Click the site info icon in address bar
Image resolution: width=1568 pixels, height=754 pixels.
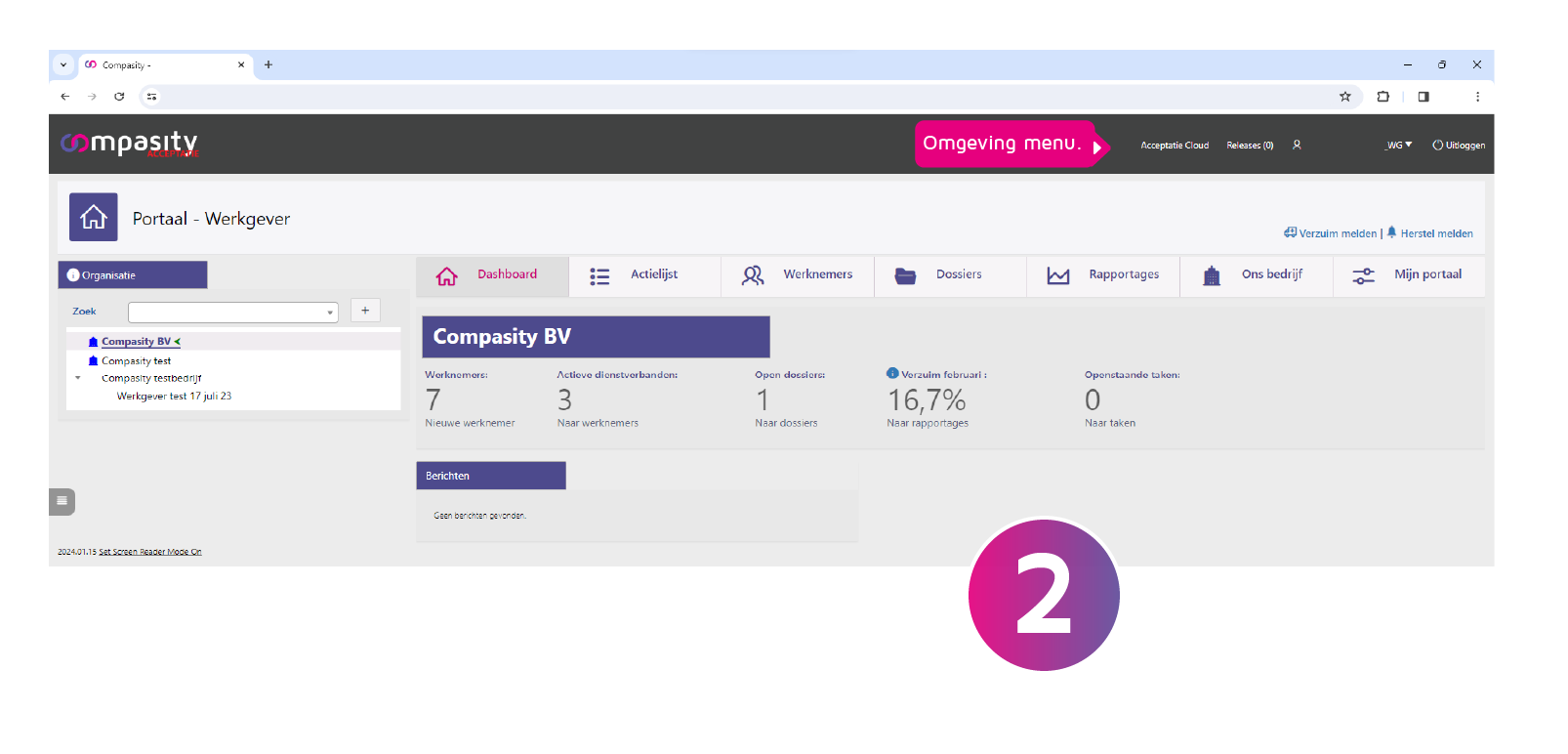click(151, 97)
